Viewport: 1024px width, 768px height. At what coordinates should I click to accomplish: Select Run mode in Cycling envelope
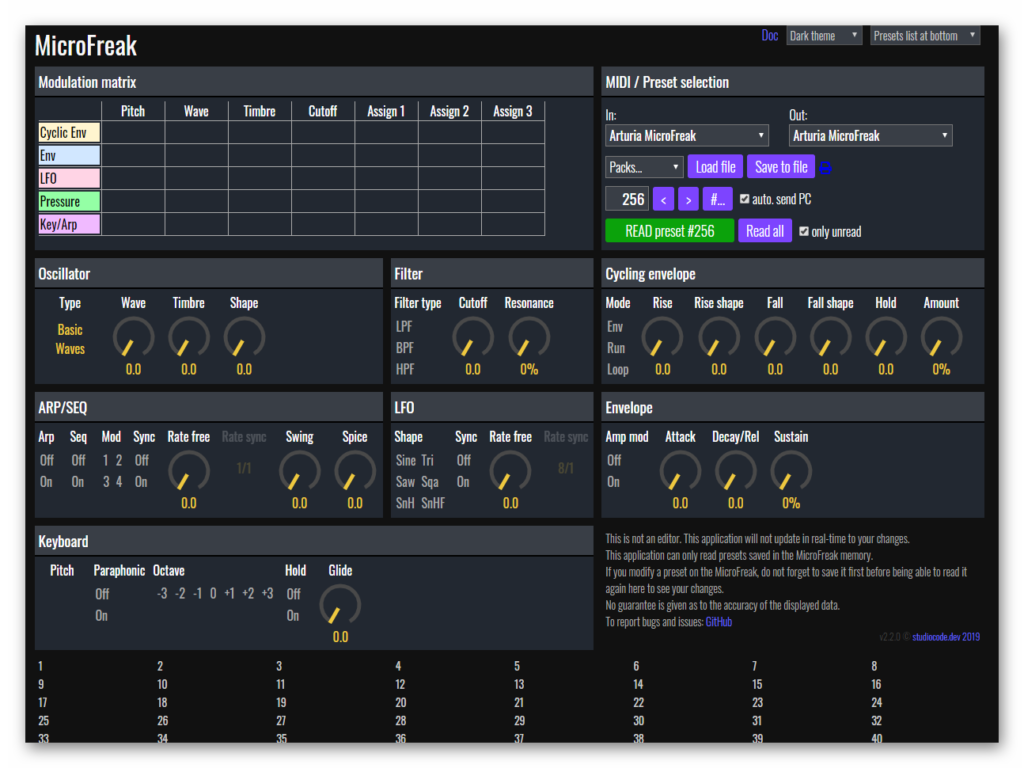[x=616, y=348]
